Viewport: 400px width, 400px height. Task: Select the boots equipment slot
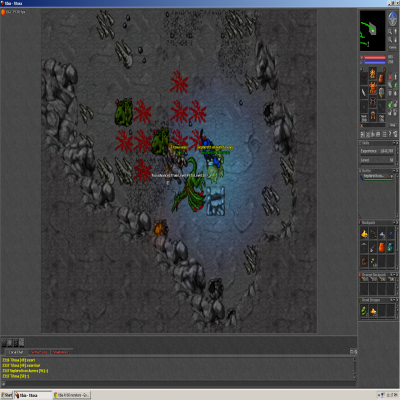point(373,115)
